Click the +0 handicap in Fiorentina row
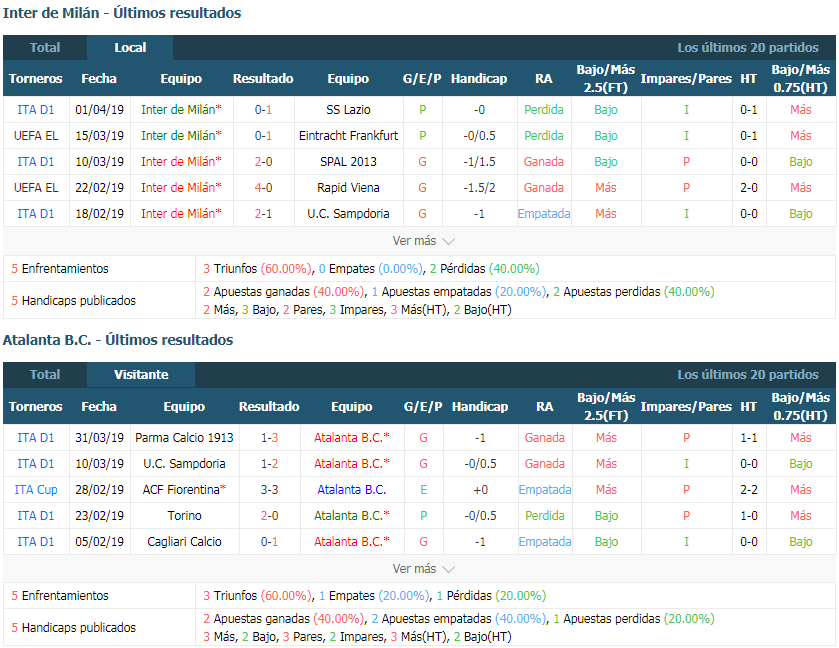 [x=480, y=490]
